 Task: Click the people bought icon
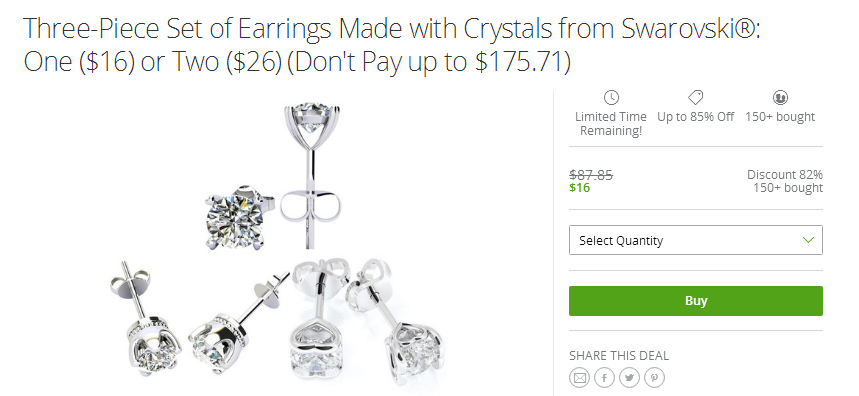(780, 97)
